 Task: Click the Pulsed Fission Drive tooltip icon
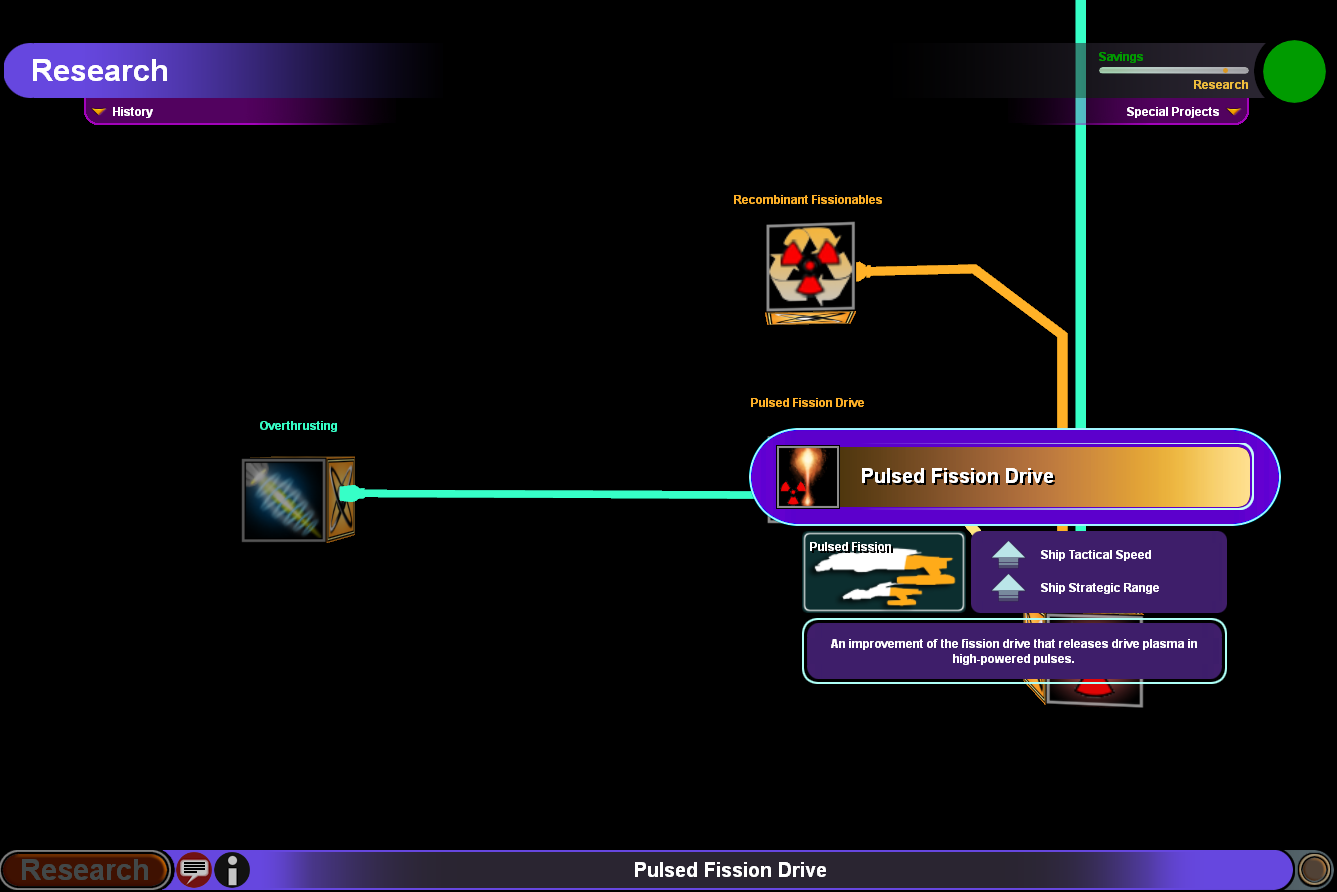(807, 476)
